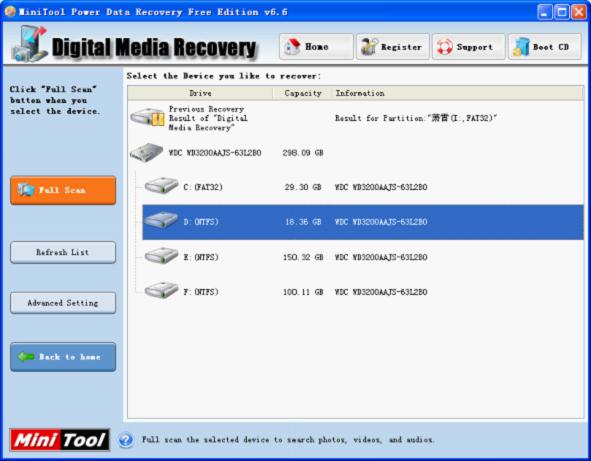Click the Refresh List button
Screen dimensions: 591x461
tap(63, 252)
